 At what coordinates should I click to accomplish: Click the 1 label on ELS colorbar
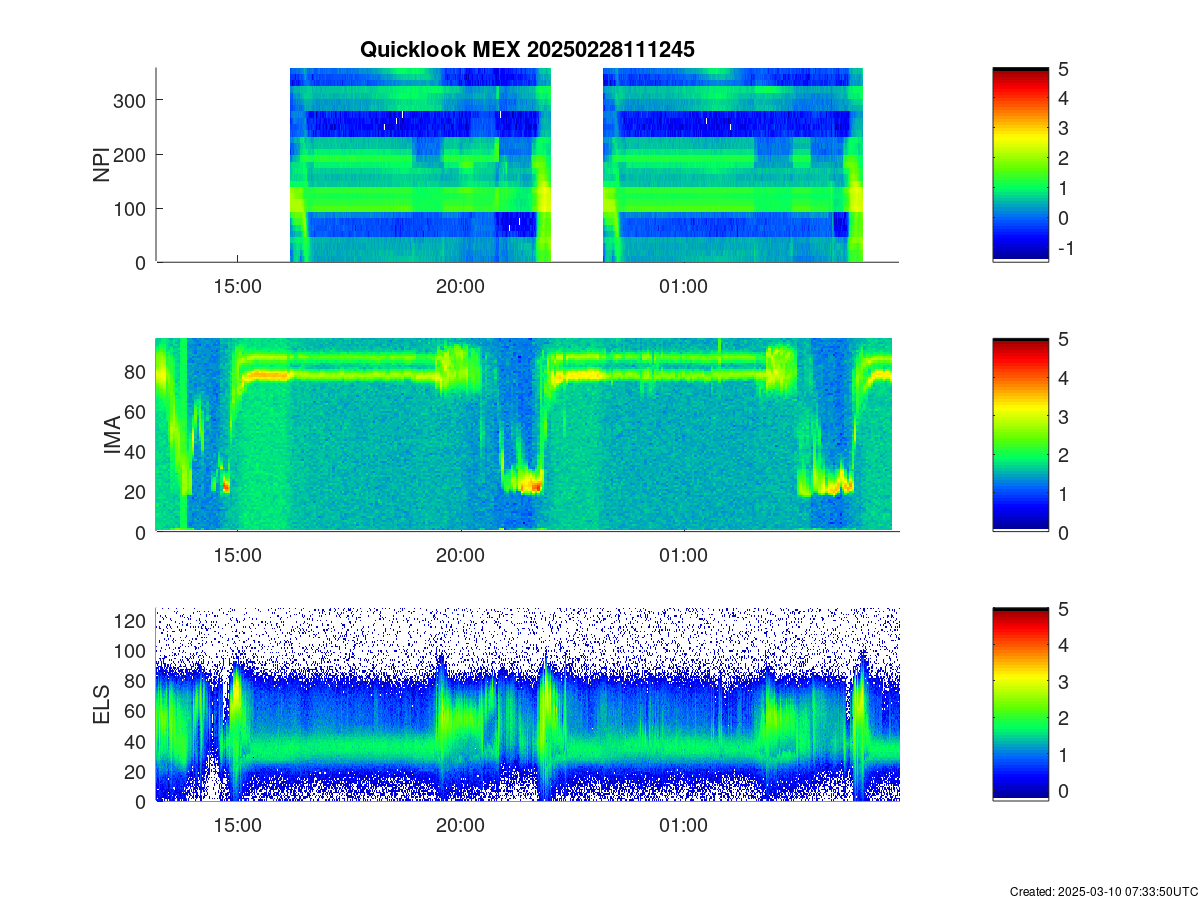[x=1064, y=755]
